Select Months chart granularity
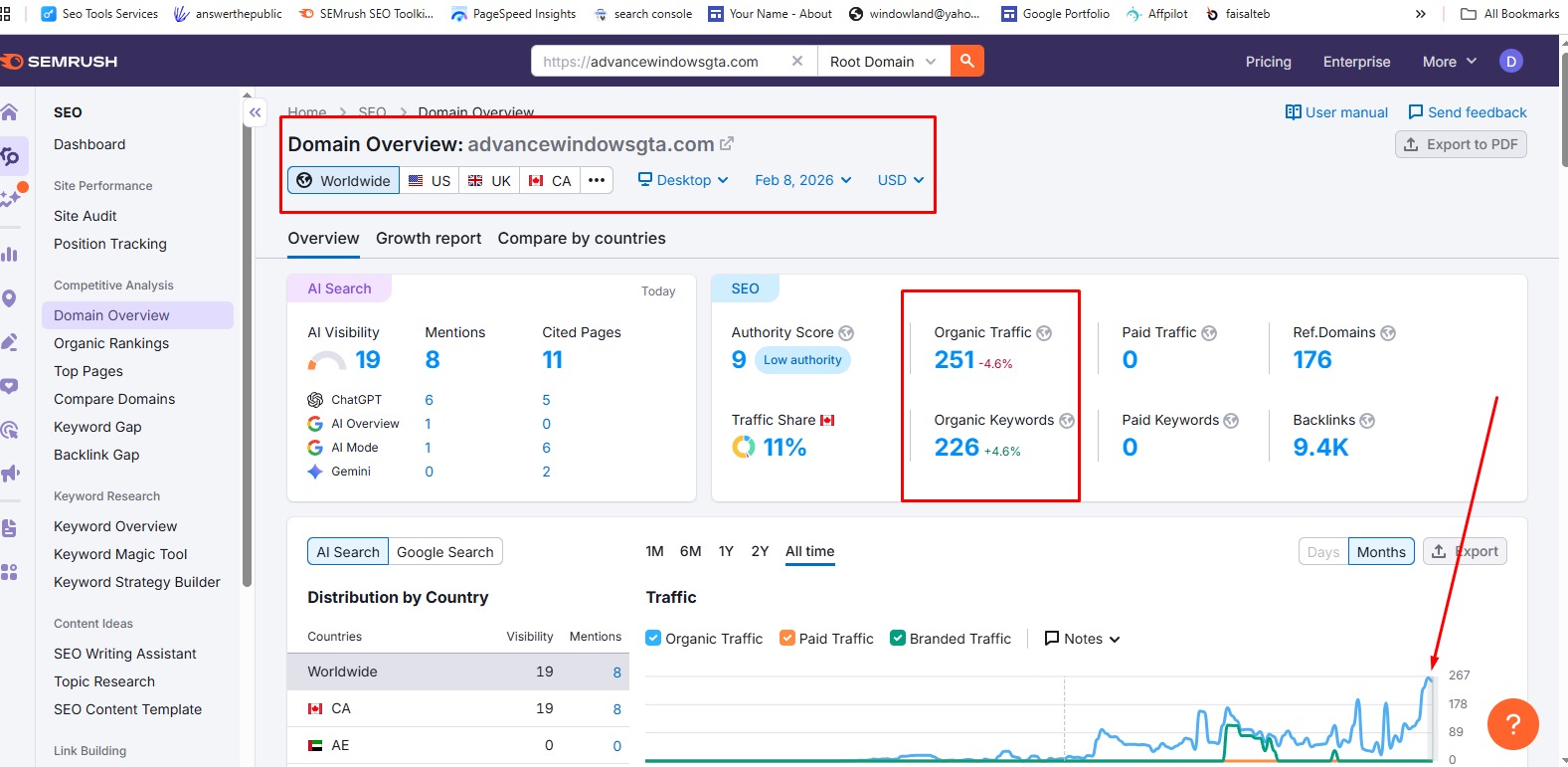The image size is (1568, 767). tap(1381, 552)
